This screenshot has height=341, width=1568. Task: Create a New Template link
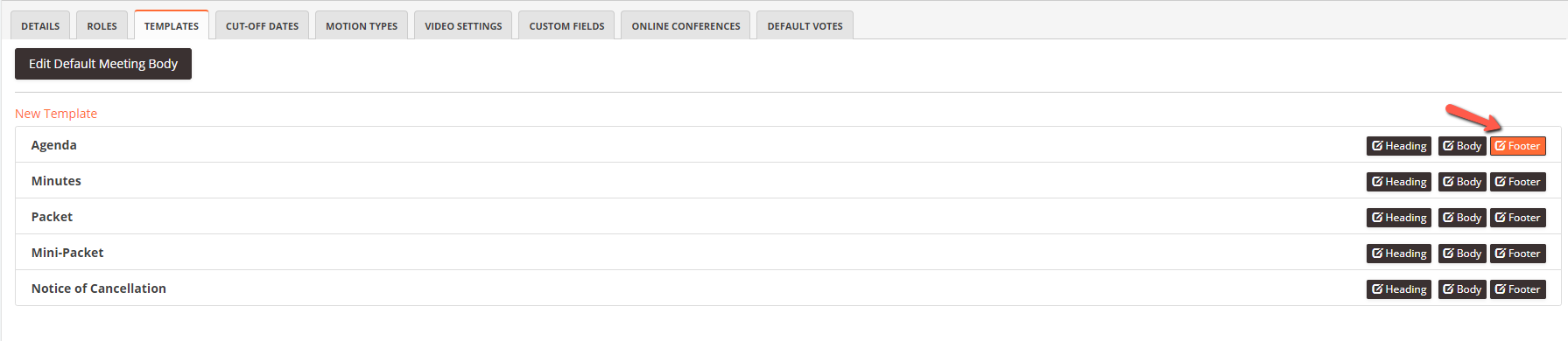(x=56, y=114)
